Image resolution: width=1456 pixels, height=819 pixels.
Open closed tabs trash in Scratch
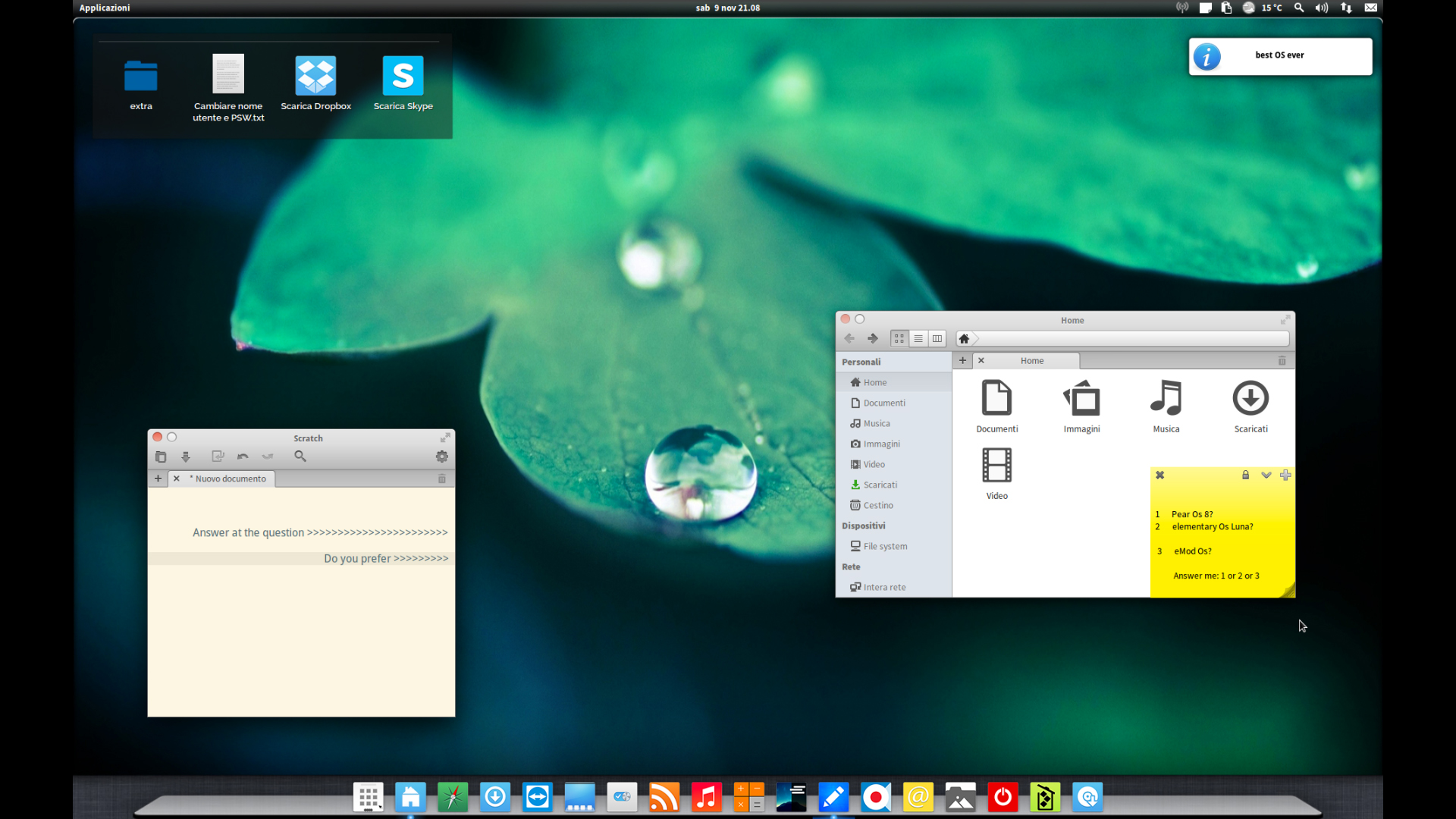pos(442,479)
